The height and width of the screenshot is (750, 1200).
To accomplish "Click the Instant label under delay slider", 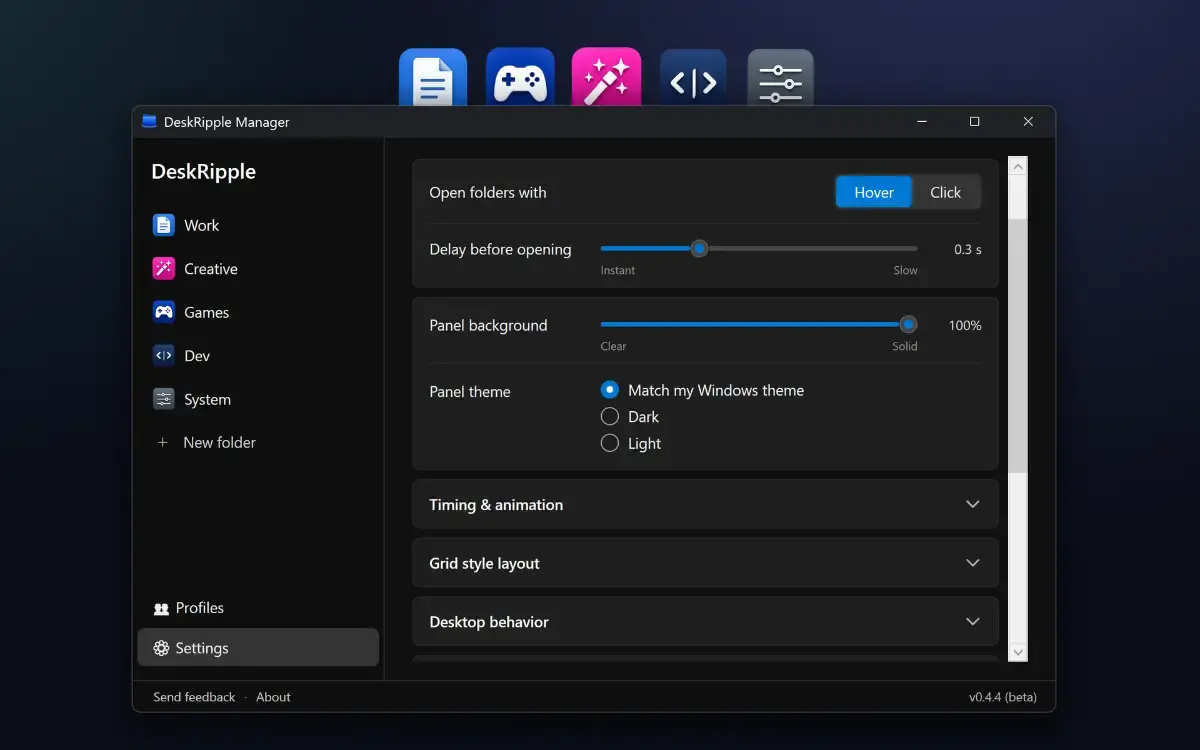I will [x=618, y=270].
